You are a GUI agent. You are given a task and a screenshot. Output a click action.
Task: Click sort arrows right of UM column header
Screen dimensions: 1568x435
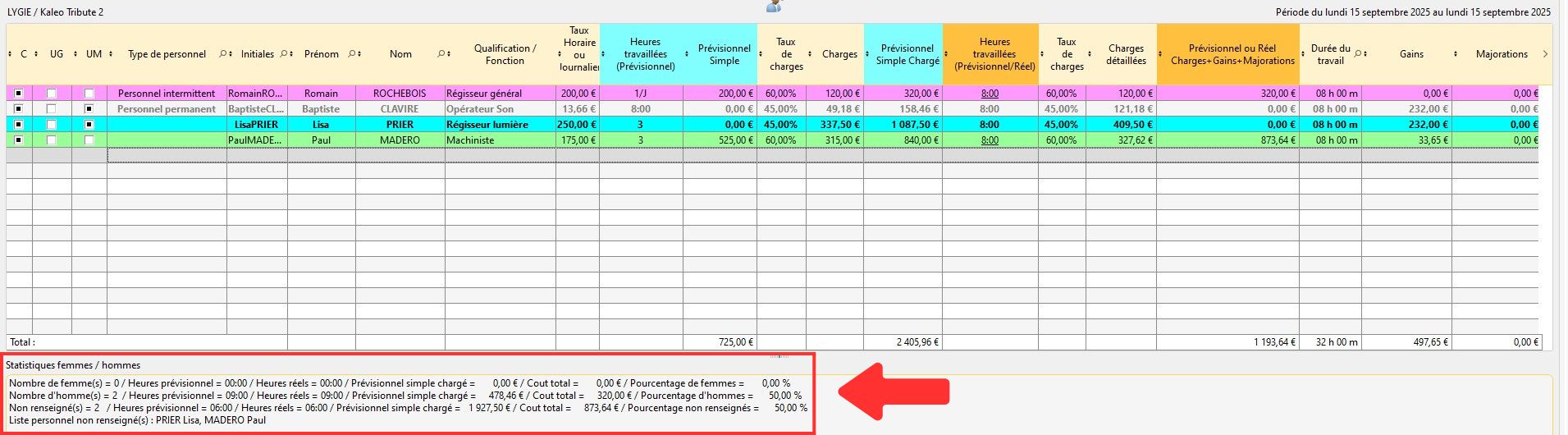pos(111,54)
